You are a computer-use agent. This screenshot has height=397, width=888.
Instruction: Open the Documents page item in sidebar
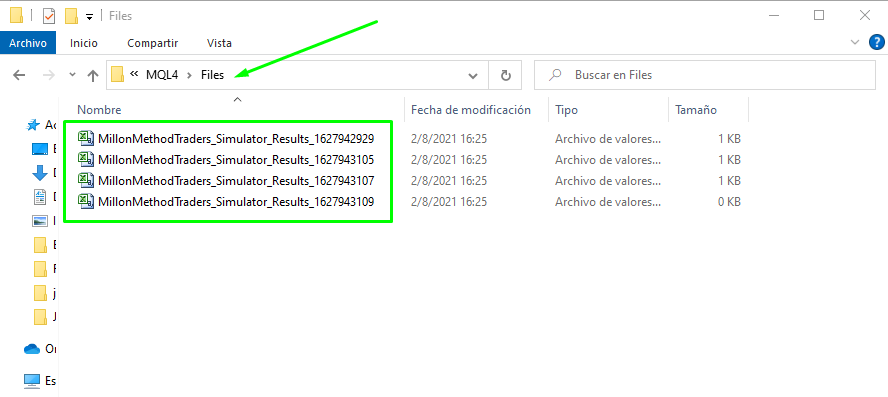pos(40,197)
